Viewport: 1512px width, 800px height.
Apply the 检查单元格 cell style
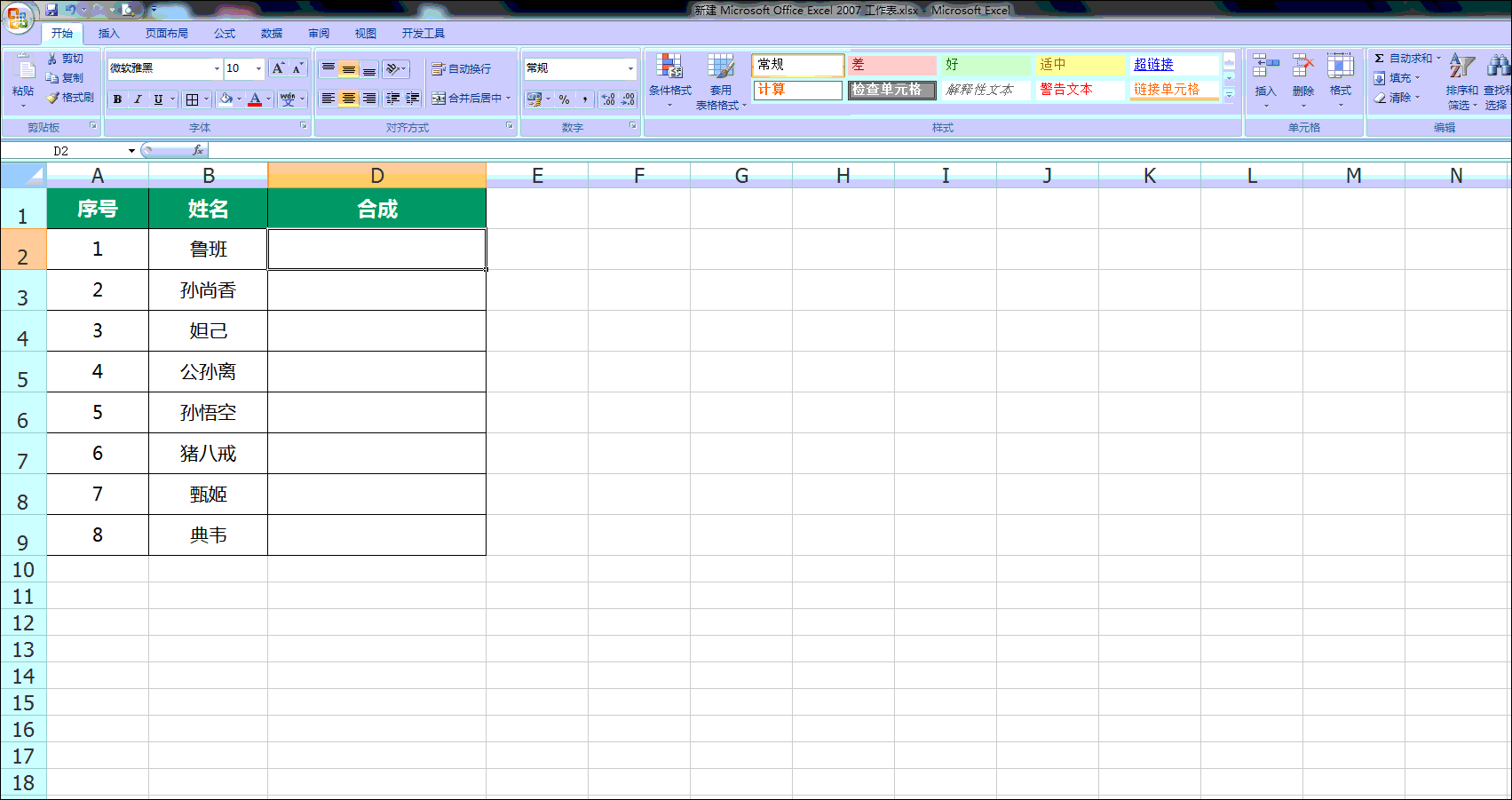892,90
